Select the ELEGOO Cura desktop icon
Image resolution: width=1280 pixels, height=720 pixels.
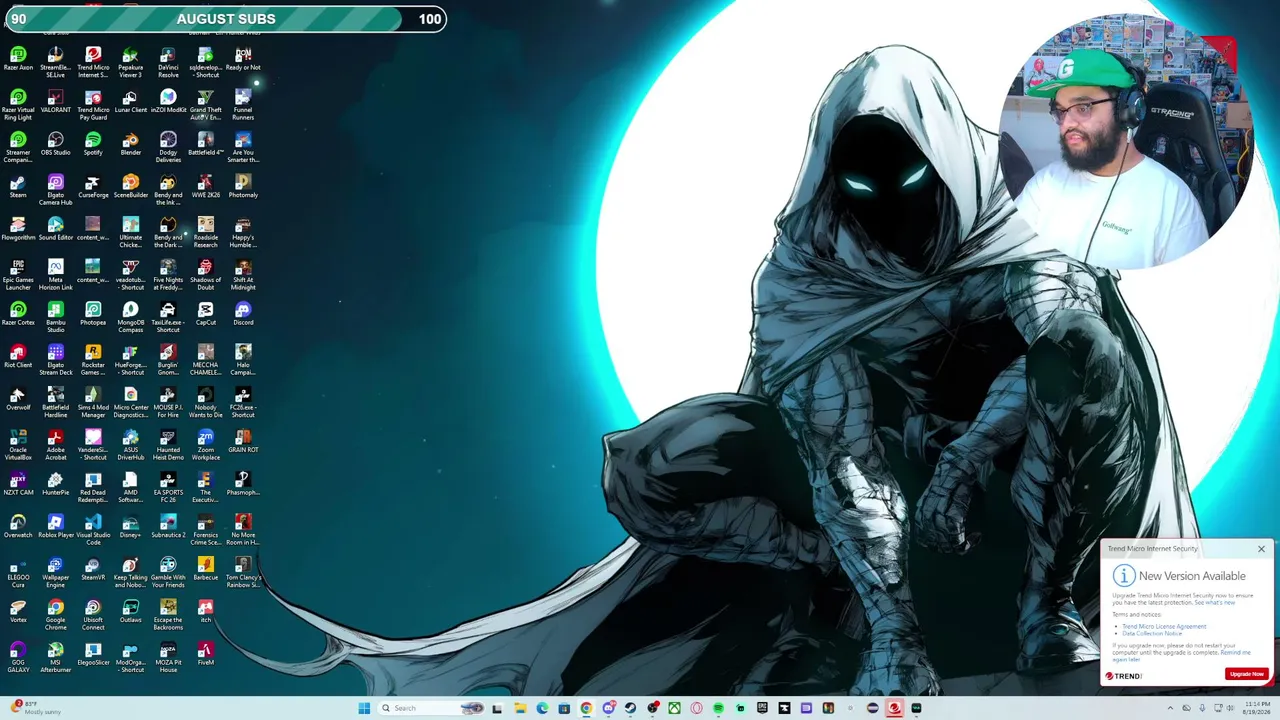18,572
